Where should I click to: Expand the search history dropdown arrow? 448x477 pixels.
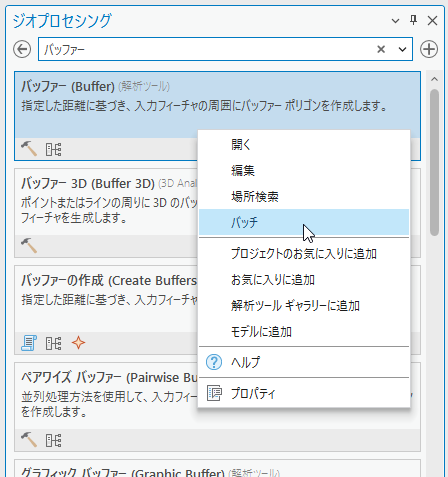coord(402,49)
